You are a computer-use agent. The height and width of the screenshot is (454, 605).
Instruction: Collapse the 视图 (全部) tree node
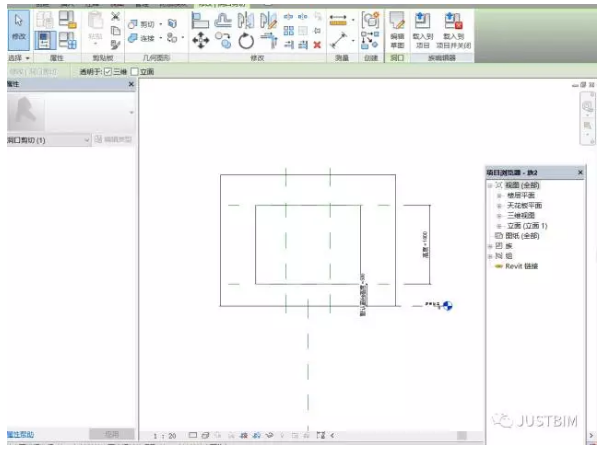pos(490,186)
